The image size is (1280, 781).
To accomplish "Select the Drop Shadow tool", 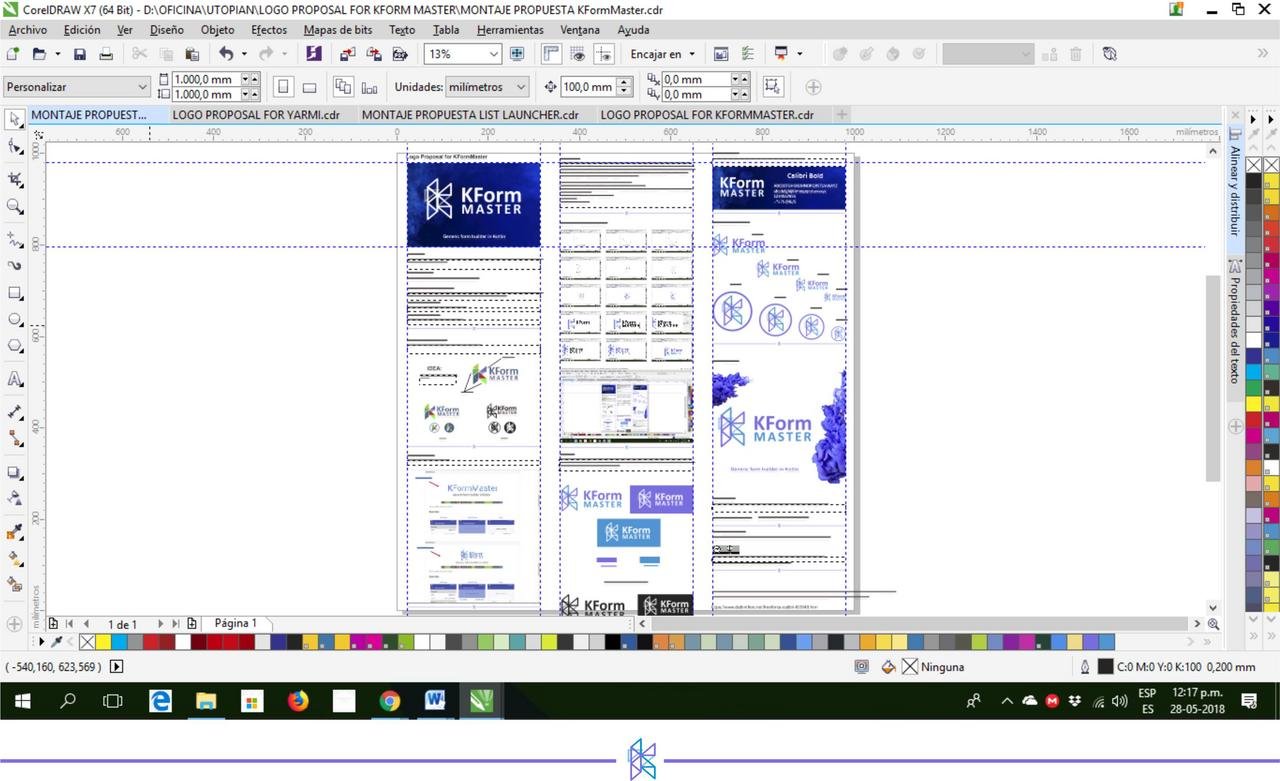I will coord(15,472).
